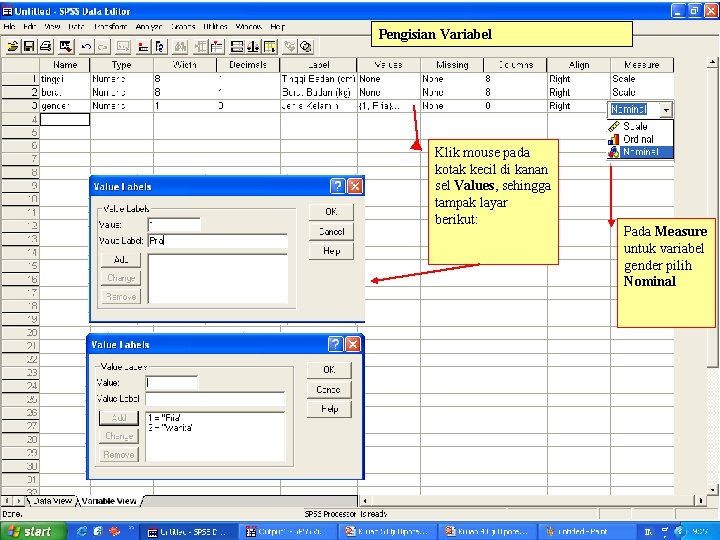Viewport: 720px width, 540px height.
Task: Click the Open File toolbar icon
Action: [13, 46]
